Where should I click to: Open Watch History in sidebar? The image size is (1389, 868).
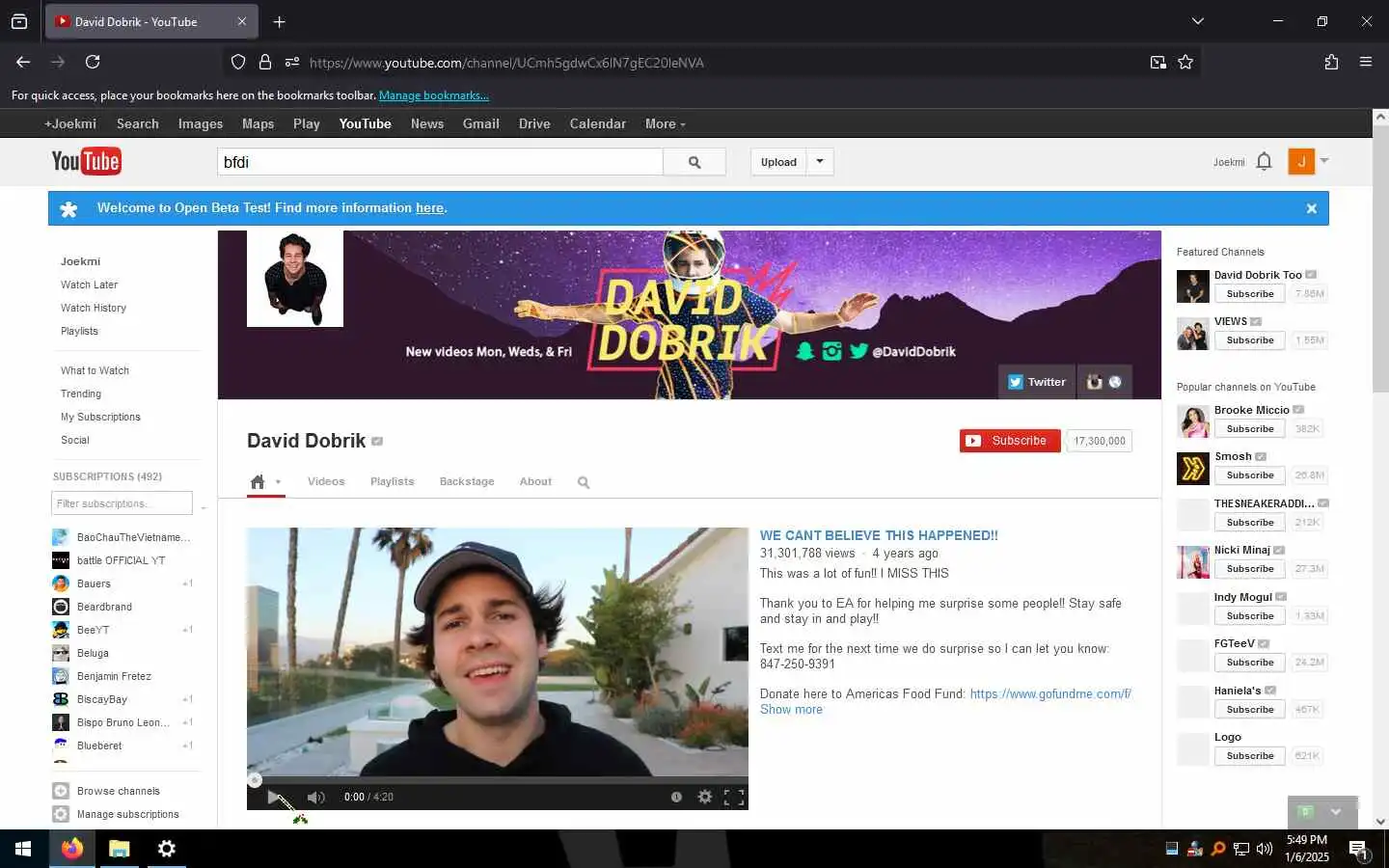click(94, 308)
